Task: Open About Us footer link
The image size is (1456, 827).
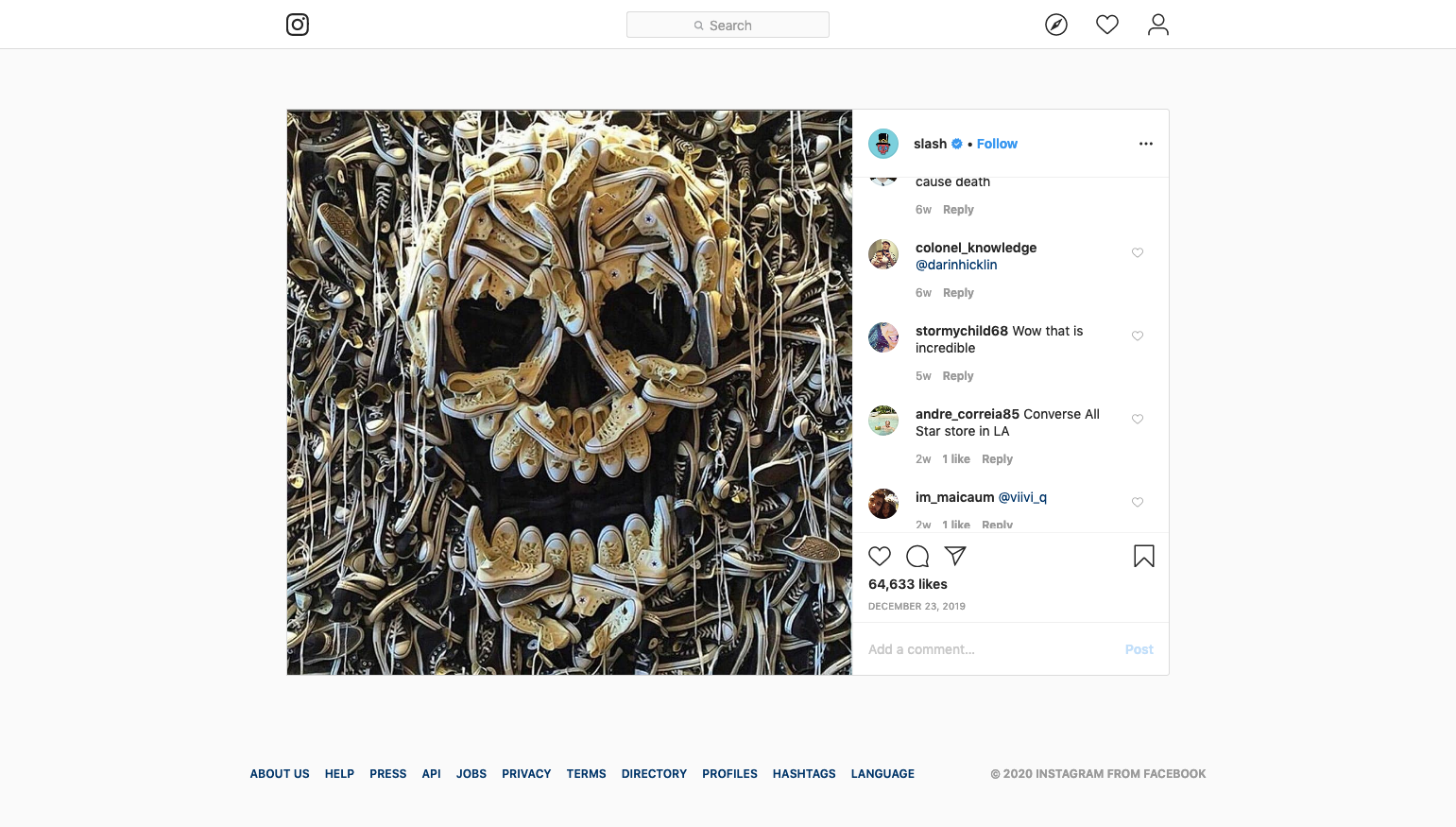Action: (280, 774)
